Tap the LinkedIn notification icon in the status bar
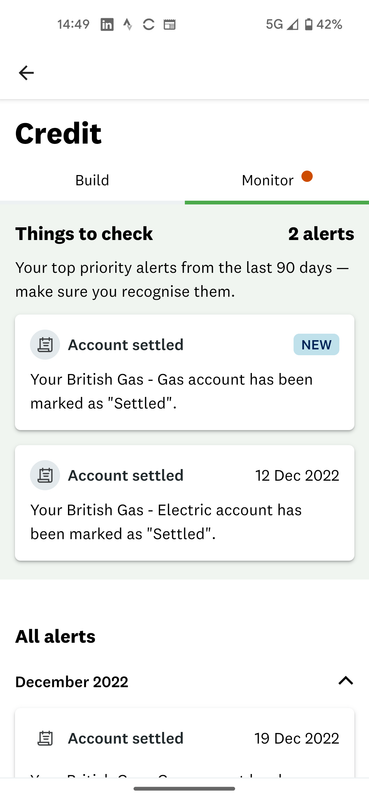Viewport: 369px width, 800px height. coord(107,24)
